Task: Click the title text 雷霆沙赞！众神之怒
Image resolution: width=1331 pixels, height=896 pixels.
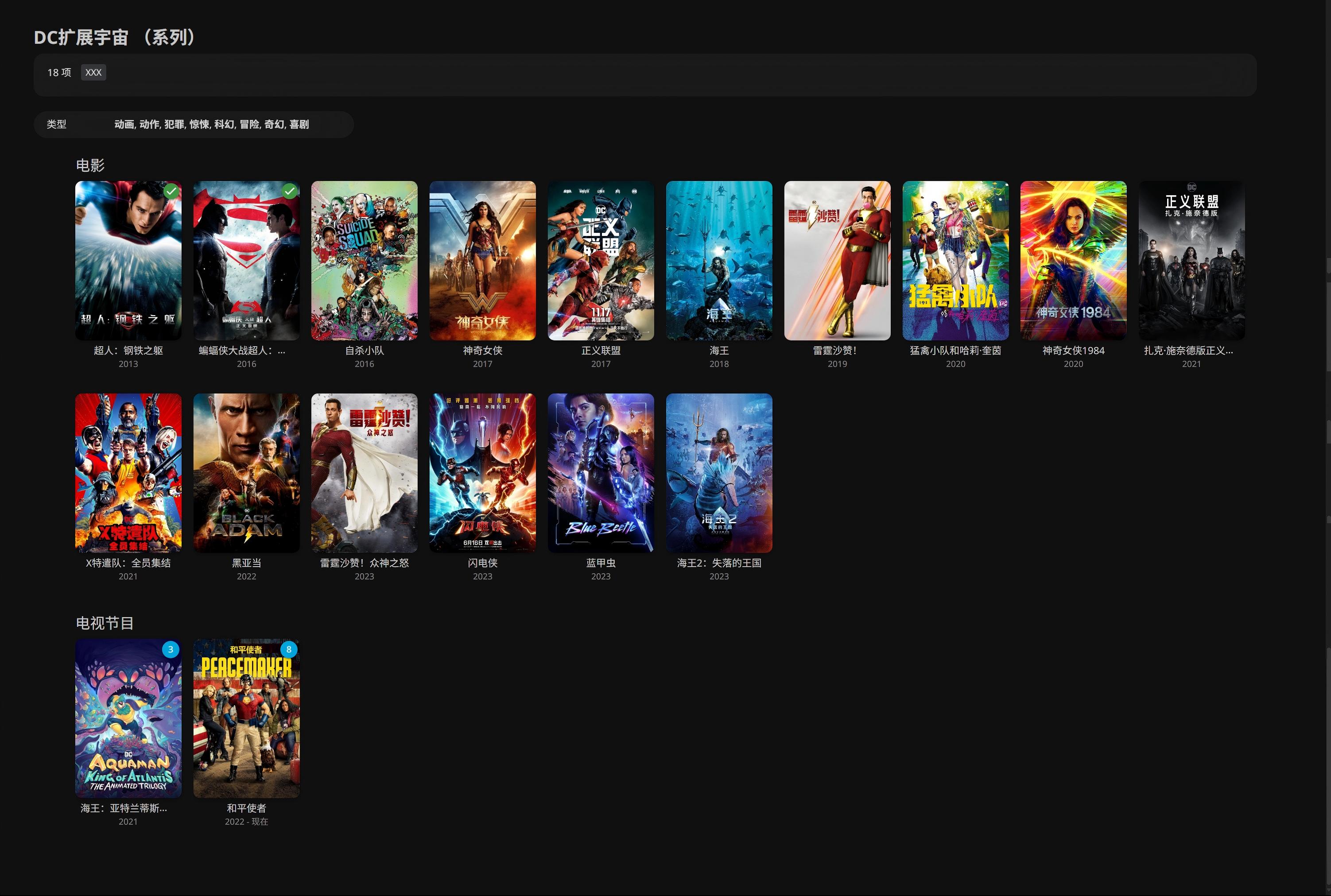Action: [x=364, y=563]
